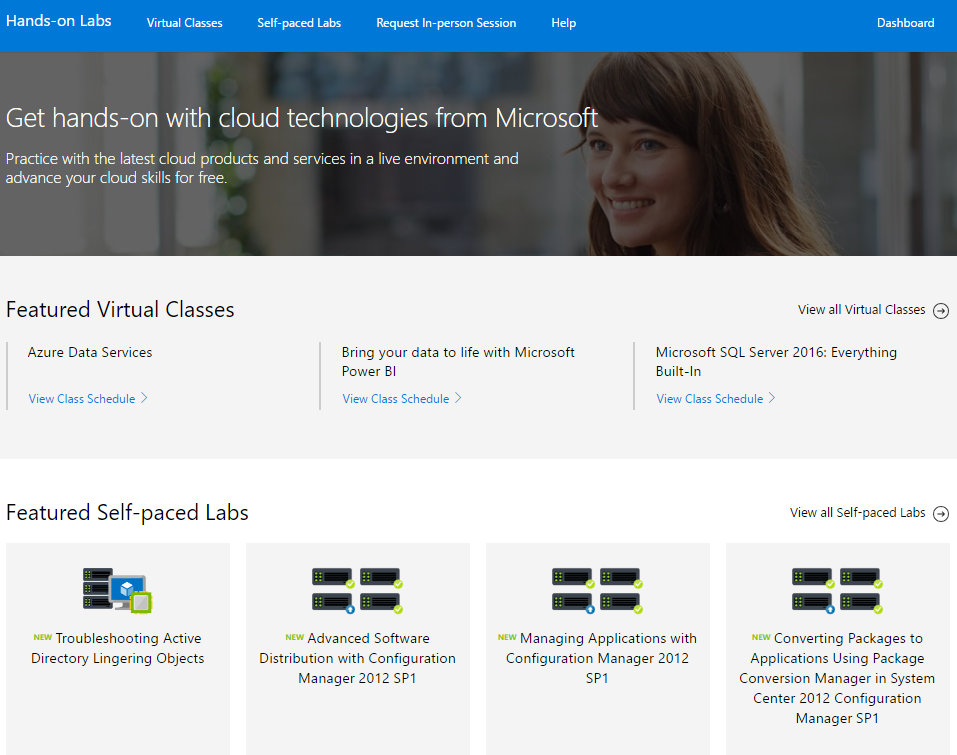Click Troubleshooting Active Directory lab server icon

click(x=117, y=590)
